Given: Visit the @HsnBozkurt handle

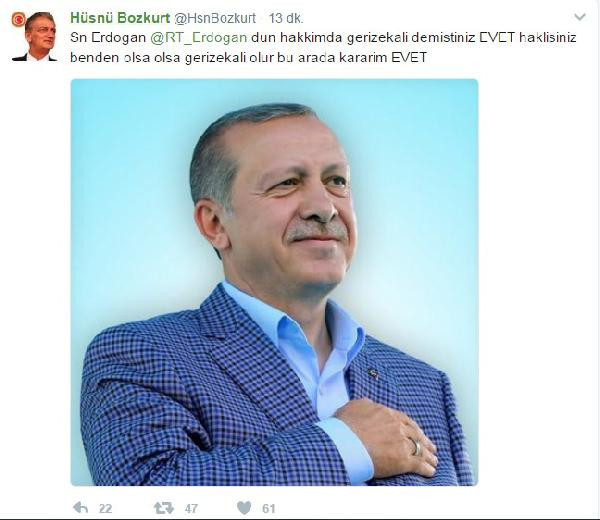Looking at the screenshot, I should [x=215, y=18].
